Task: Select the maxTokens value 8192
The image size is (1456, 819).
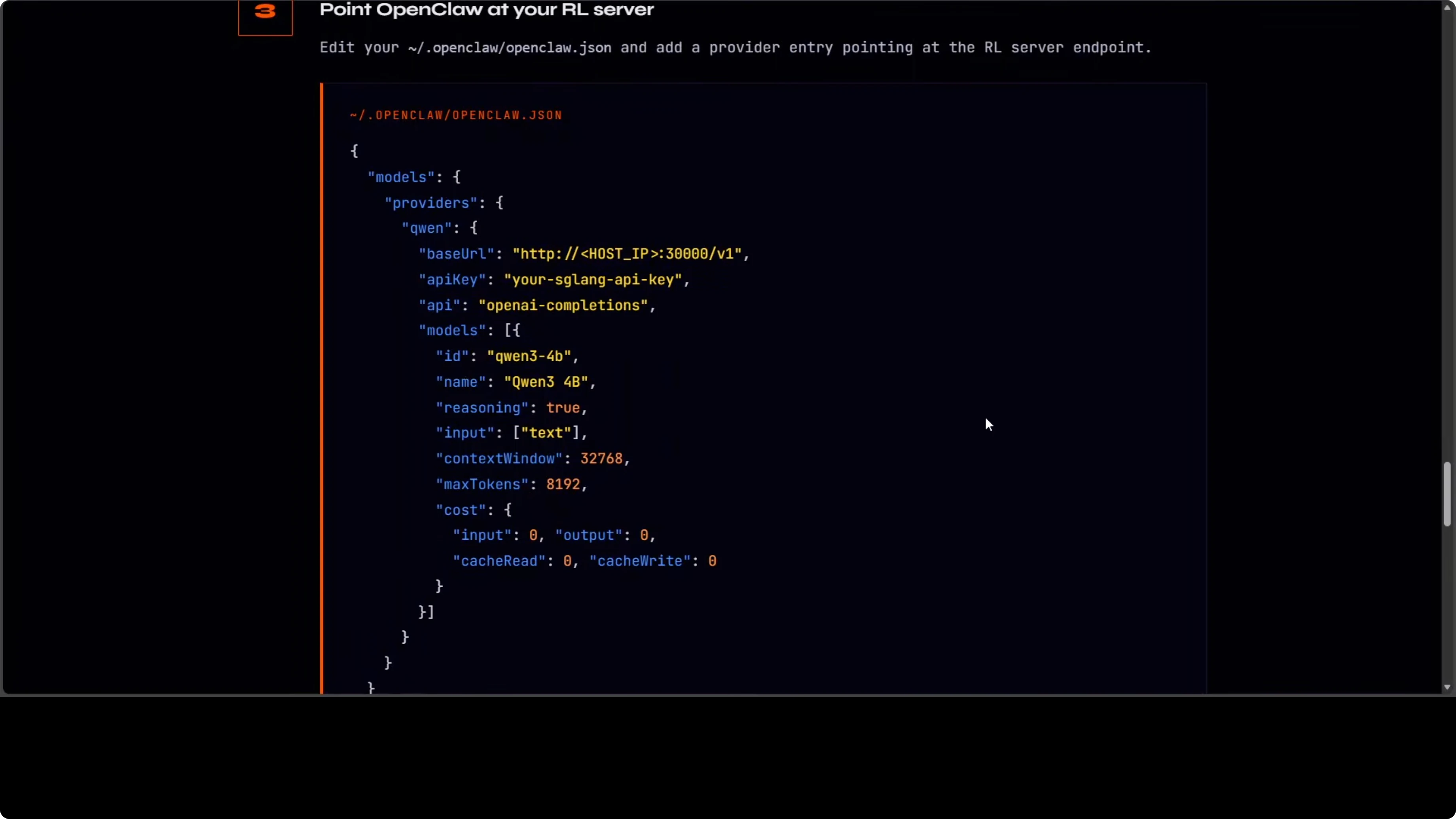Action: tap(563, 484)
